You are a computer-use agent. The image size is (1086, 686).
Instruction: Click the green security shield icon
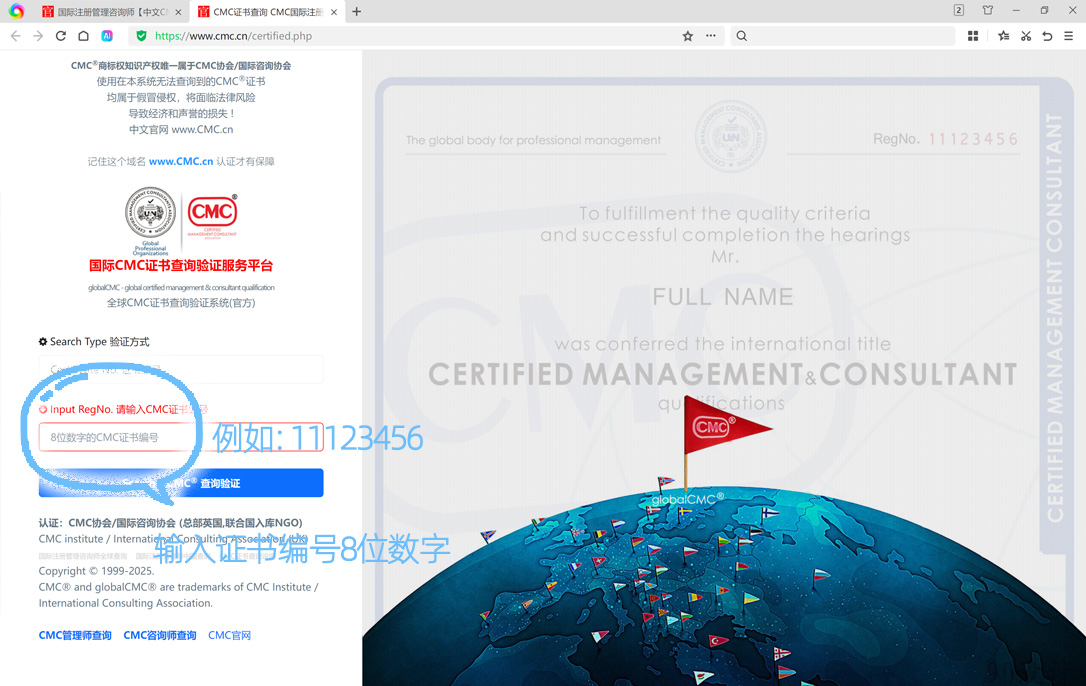(141, 36)
